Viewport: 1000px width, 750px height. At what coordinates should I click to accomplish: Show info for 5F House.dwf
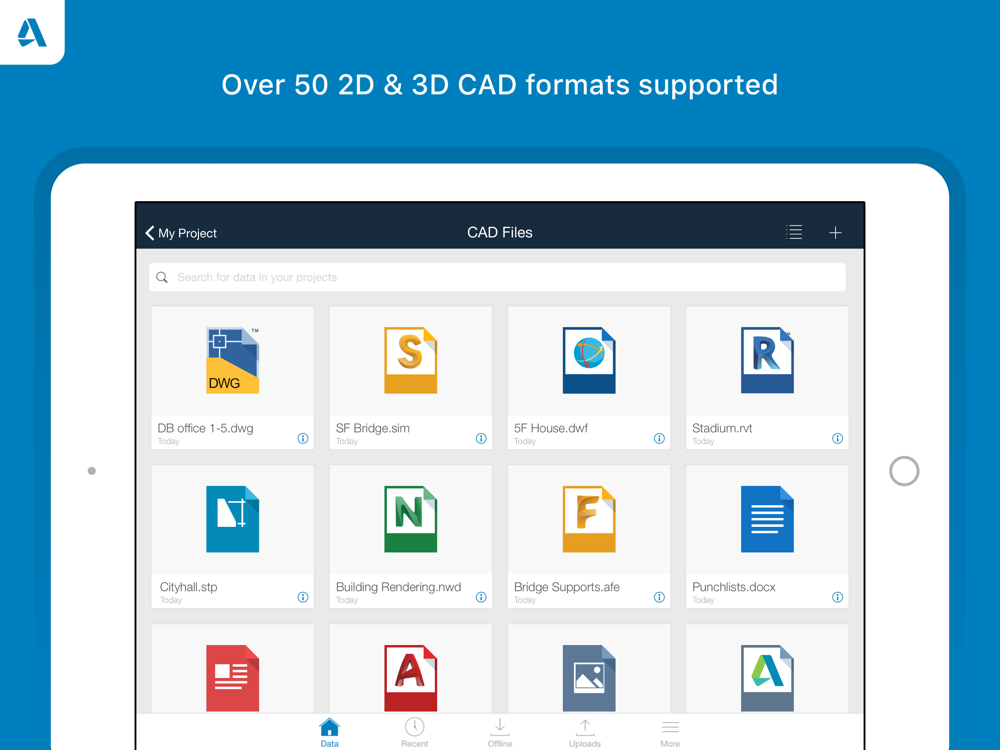[659, 438]
